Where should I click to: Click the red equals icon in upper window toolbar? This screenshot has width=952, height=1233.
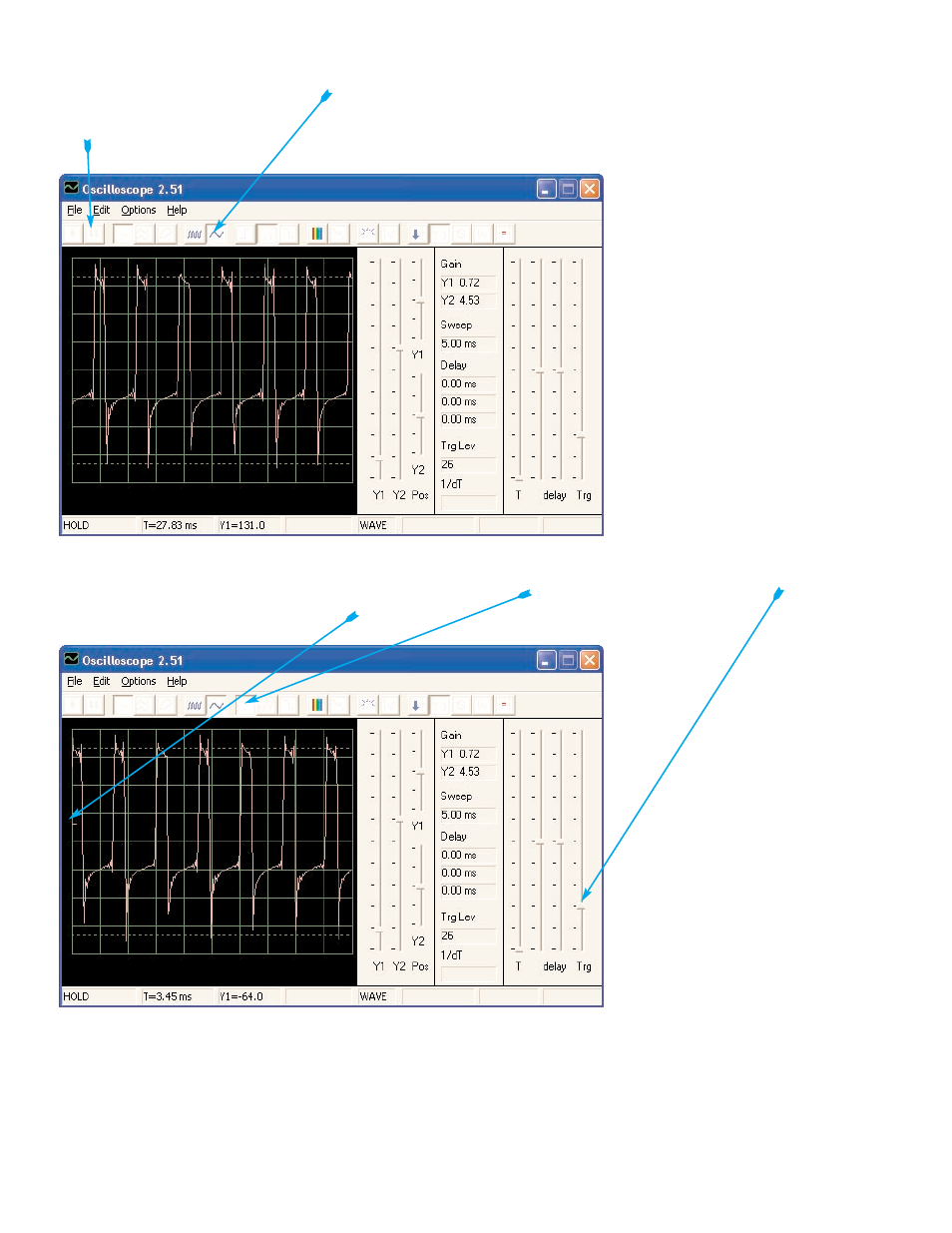(504, 234)
